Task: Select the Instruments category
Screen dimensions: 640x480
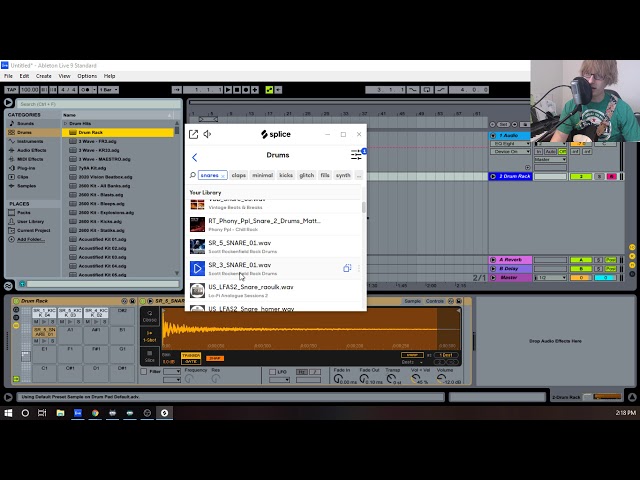Action: click(30, 141)
